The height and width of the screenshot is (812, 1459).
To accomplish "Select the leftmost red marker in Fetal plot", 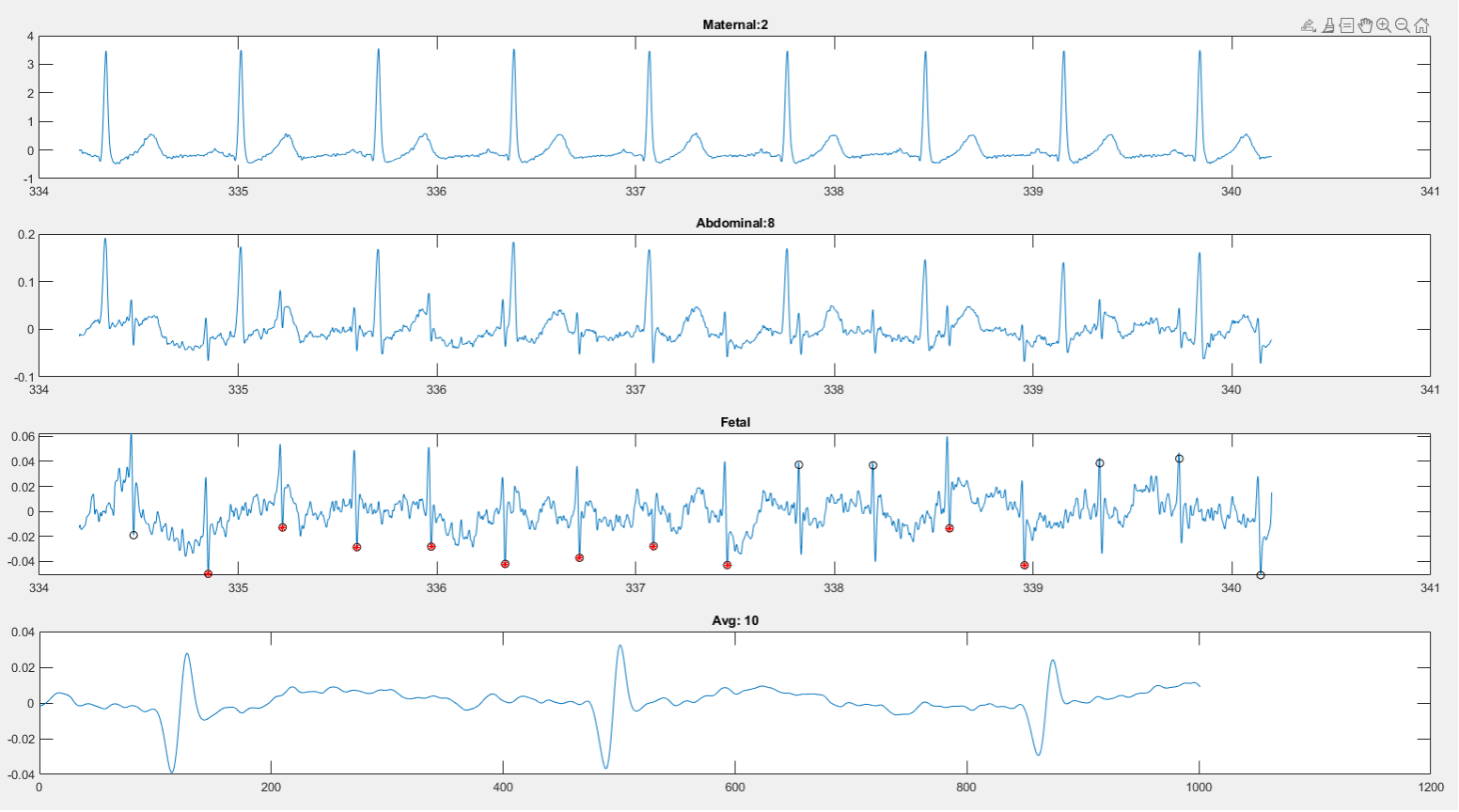I will tap(208, 573).
